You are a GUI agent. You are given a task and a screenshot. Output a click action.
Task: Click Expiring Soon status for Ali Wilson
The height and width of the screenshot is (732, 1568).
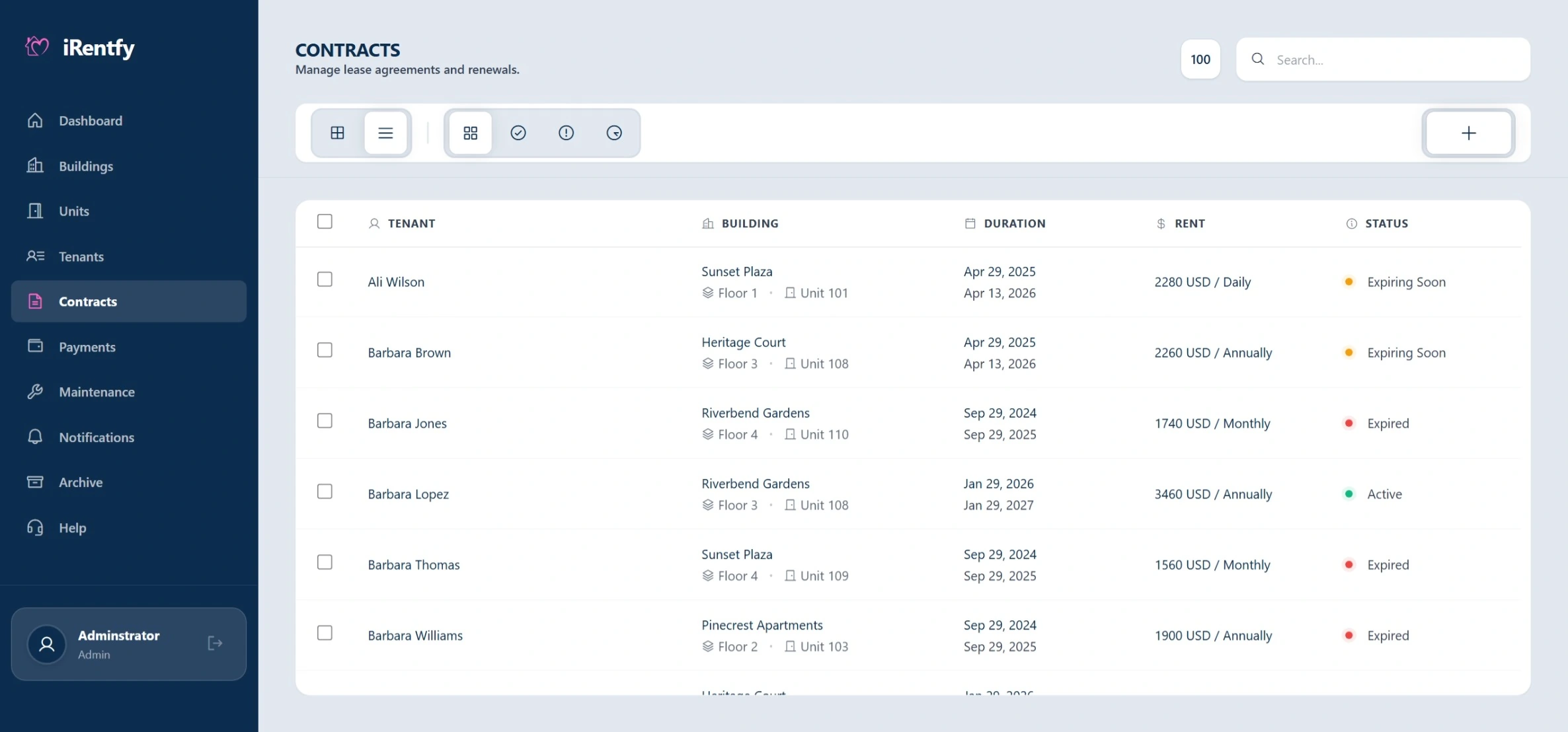pyautogui.click(x=1406, y=282)
